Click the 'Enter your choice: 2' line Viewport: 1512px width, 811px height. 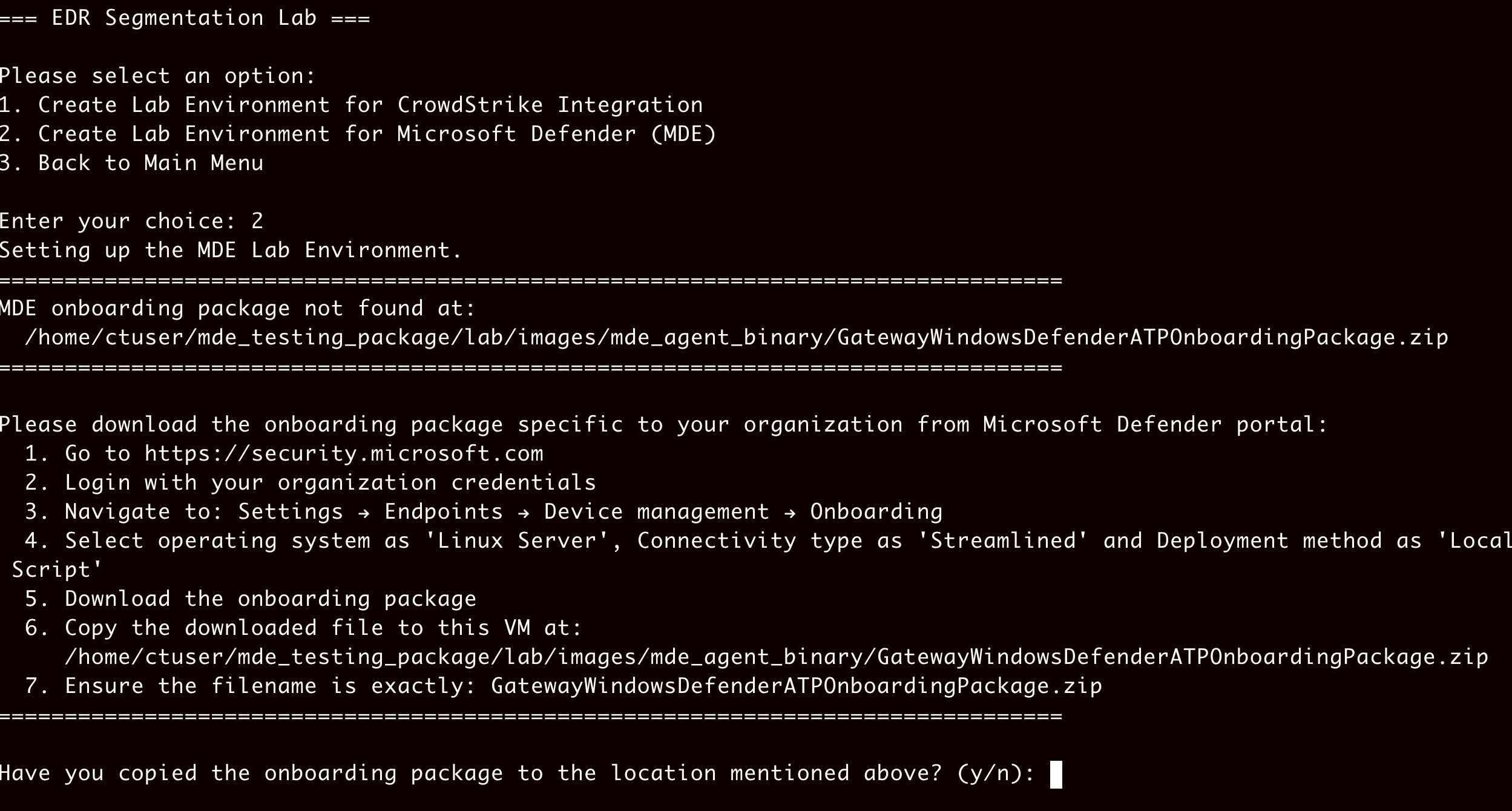point(132,222)
